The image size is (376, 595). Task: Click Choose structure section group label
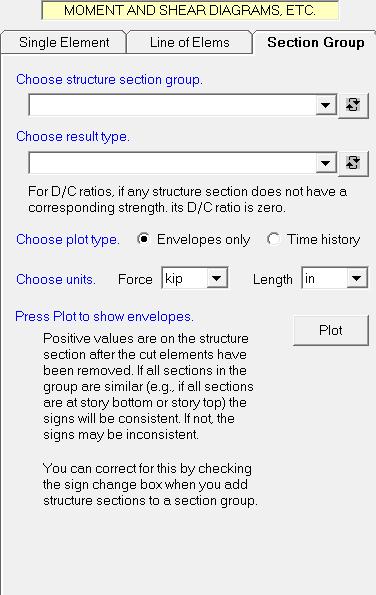[x=109, y=80]
